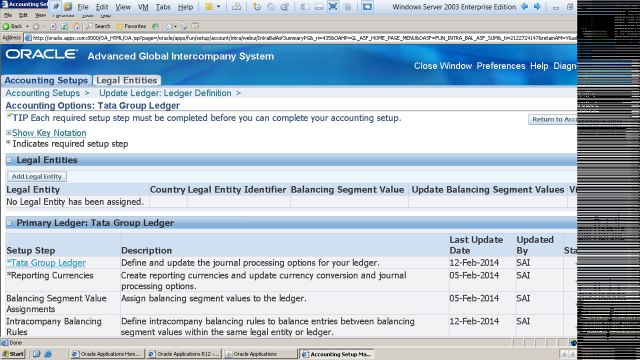Click the Close Window link
The image size is (640, 360).
443,66
